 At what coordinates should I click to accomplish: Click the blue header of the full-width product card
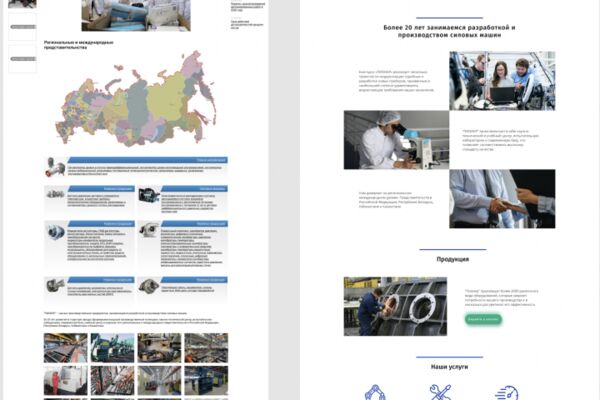point(148,160)
